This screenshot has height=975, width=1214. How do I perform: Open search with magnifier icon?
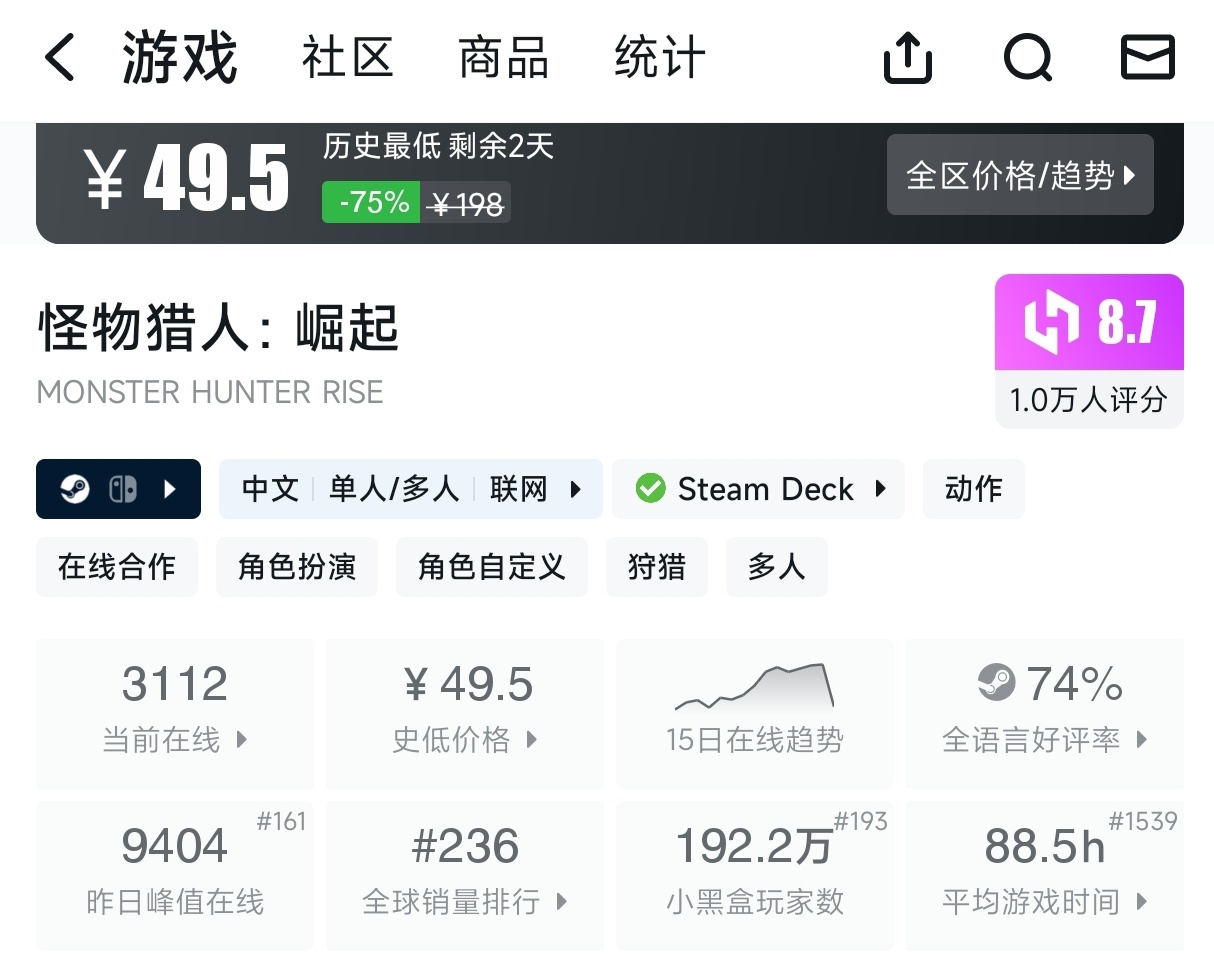[x=1027, y=58]
